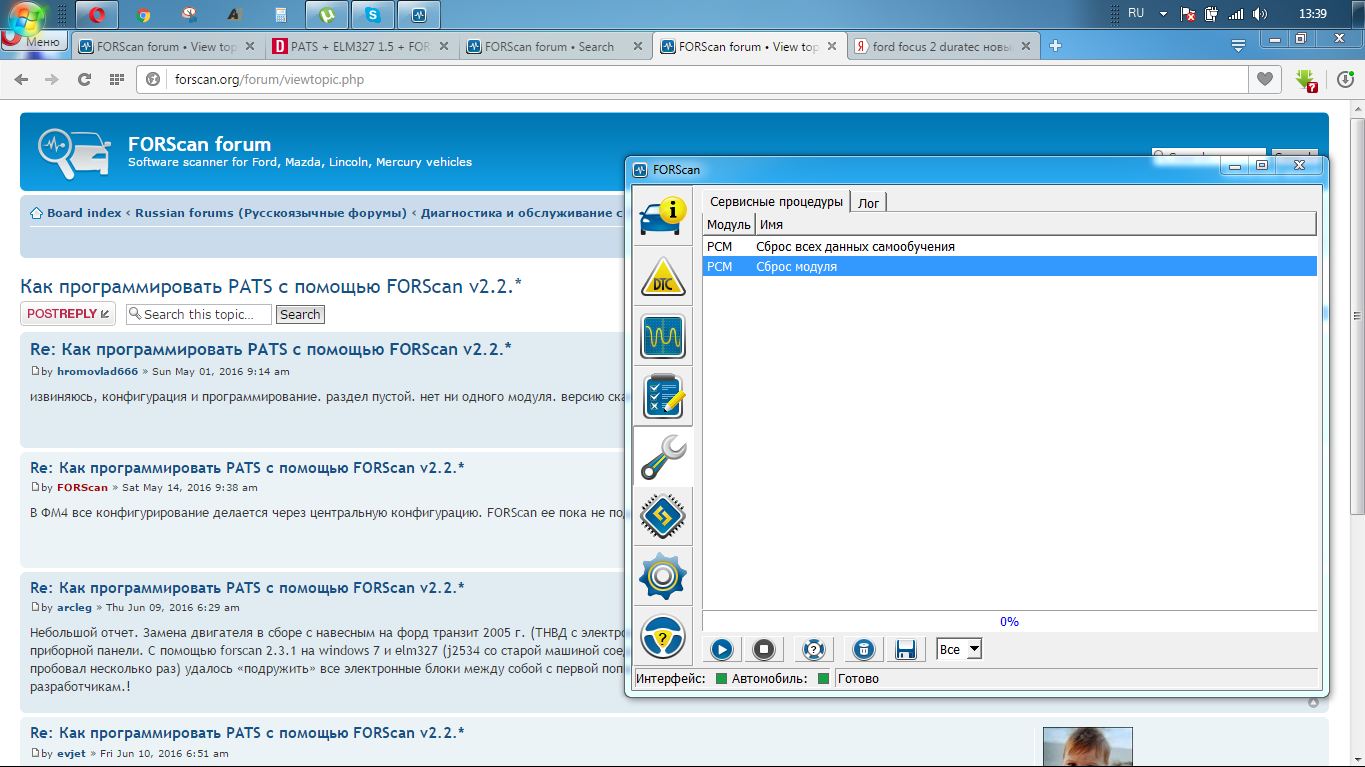The width and height of the screenshot is (1365, 767).
Task: Open RU language selector in system tray
Action: (1136, 14)
